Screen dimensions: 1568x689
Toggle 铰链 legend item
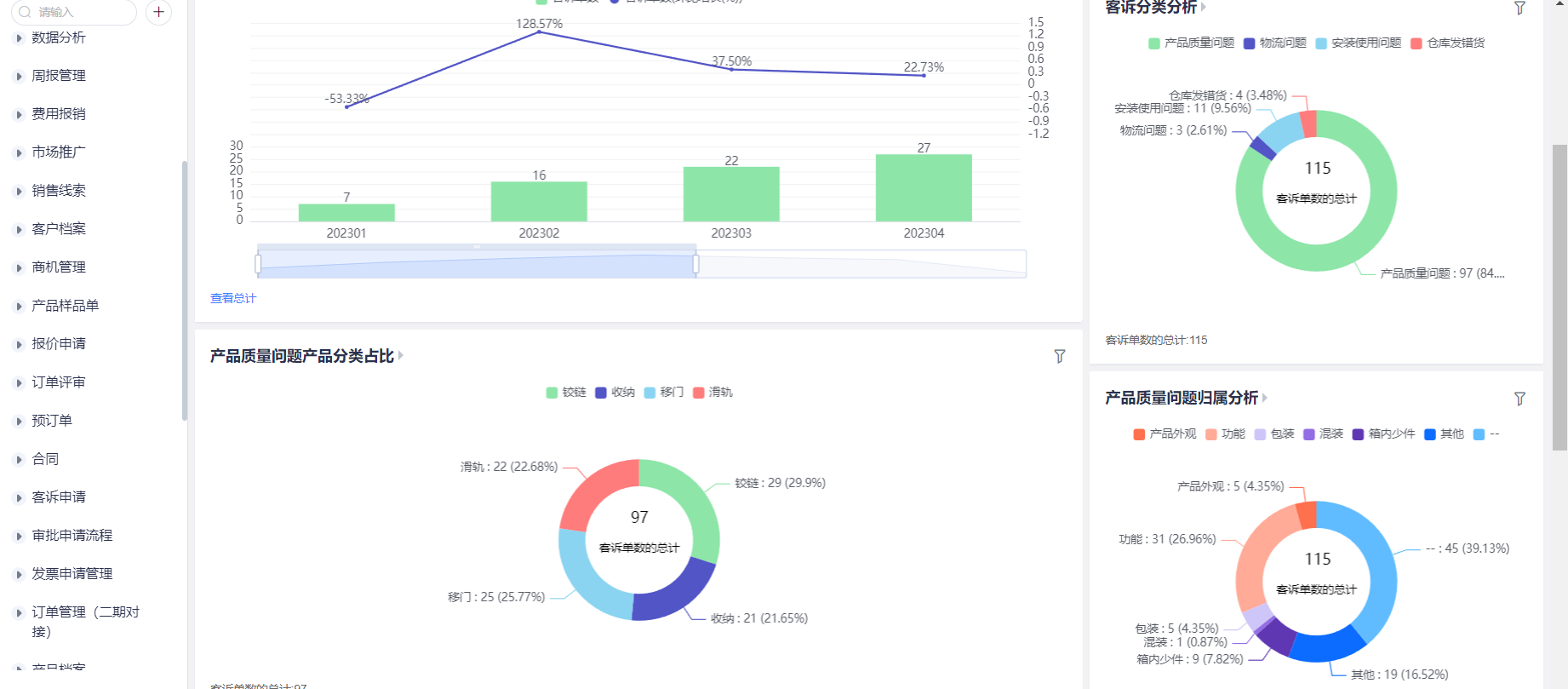(566, 393)
